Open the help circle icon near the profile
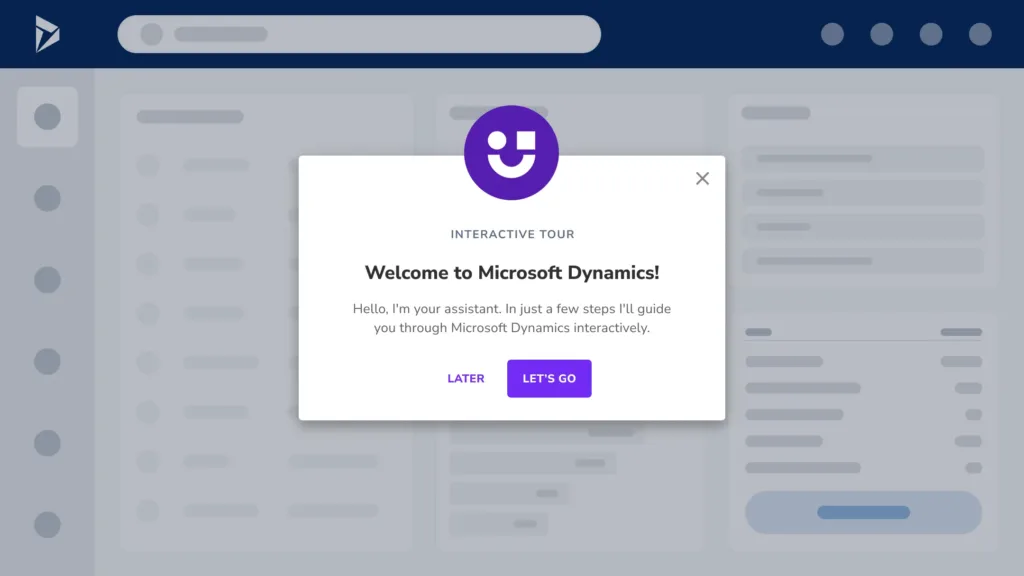This screenshot has height=576, width=1024. click(x=930, y=34)
